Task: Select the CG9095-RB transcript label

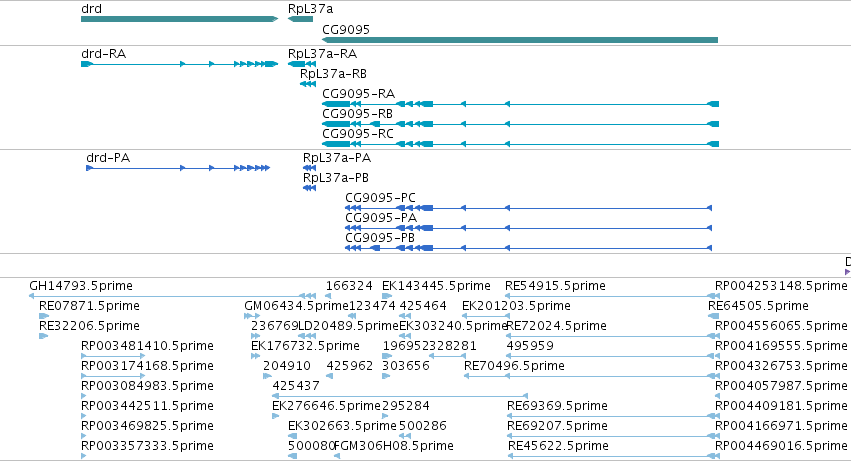Action: point(357,114)
